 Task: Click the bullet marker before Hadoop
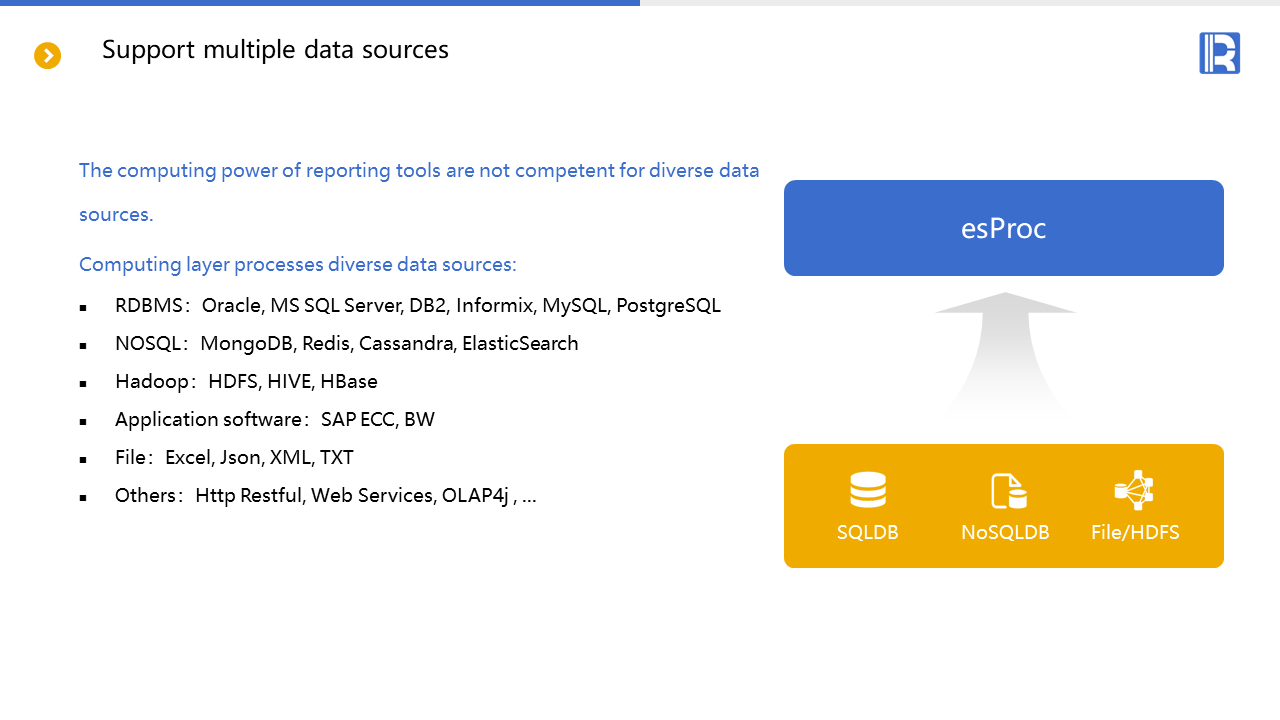pyautogui.click(x=83, y=383)
